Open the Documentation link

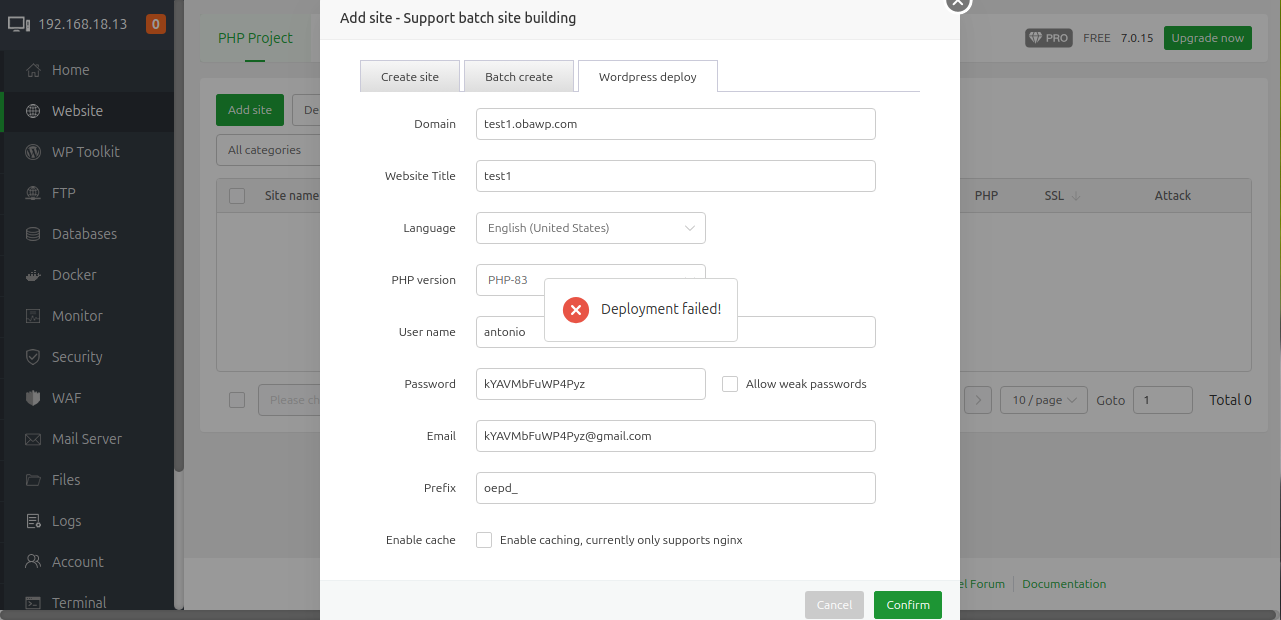point(1064,583)
